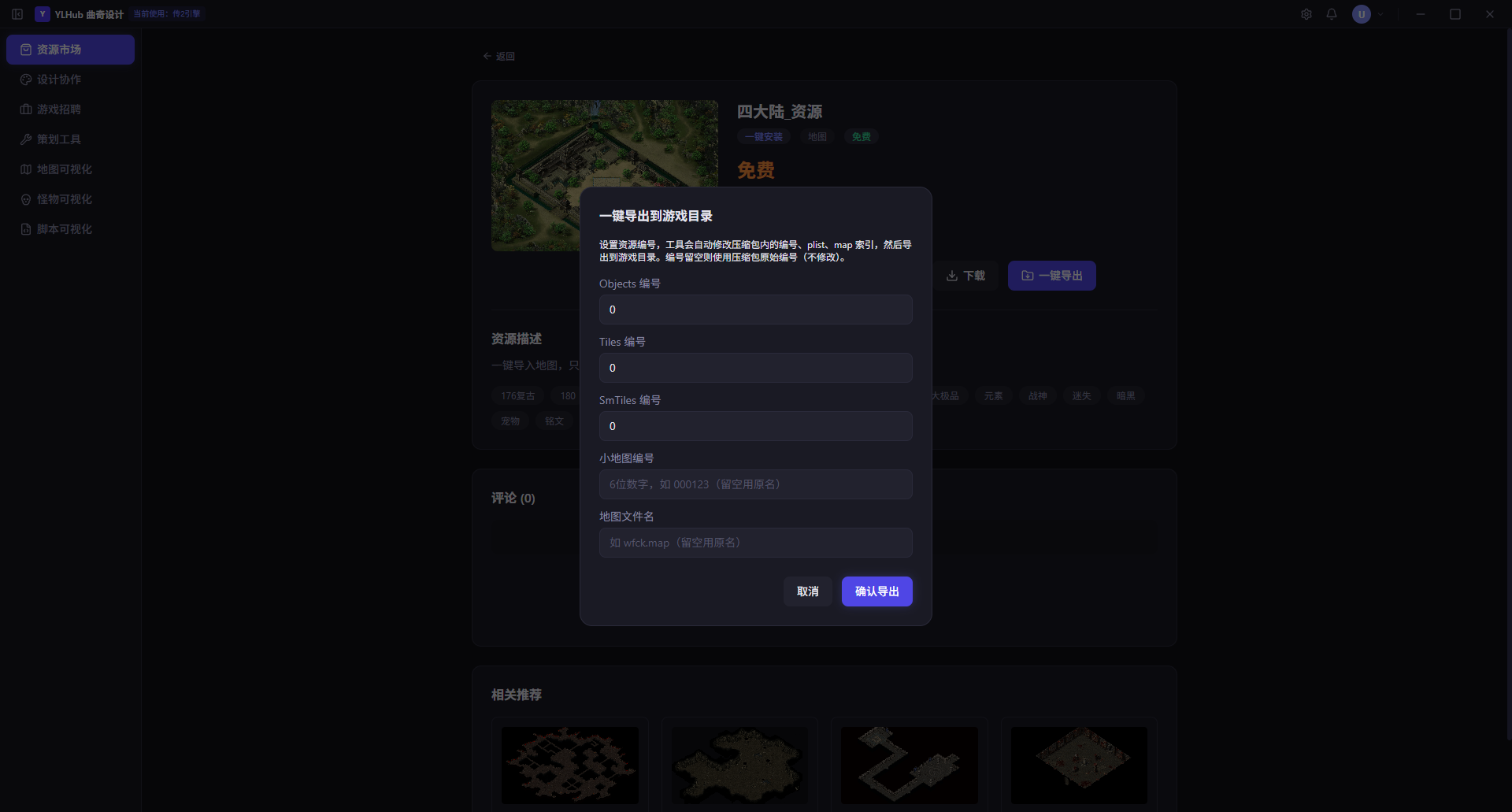Select 怪物可视化 in the sidebar
The width and height of the screenshot is (1512, 812).
click(70, 199)
